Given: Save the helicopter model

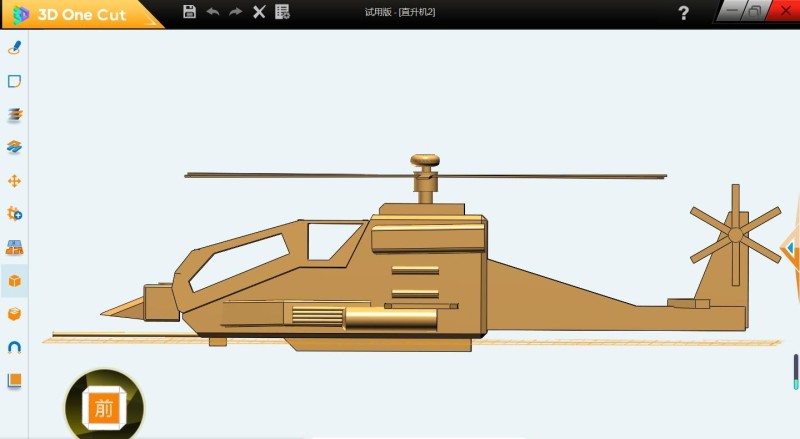Looking at the screenshot, I should click(189, 12).
